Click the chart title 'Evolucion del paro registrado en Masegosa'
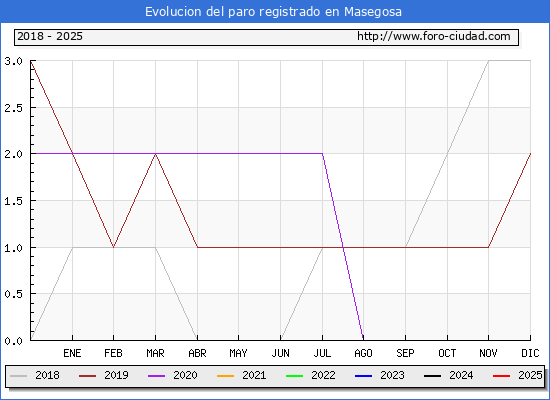 point(273,12)
